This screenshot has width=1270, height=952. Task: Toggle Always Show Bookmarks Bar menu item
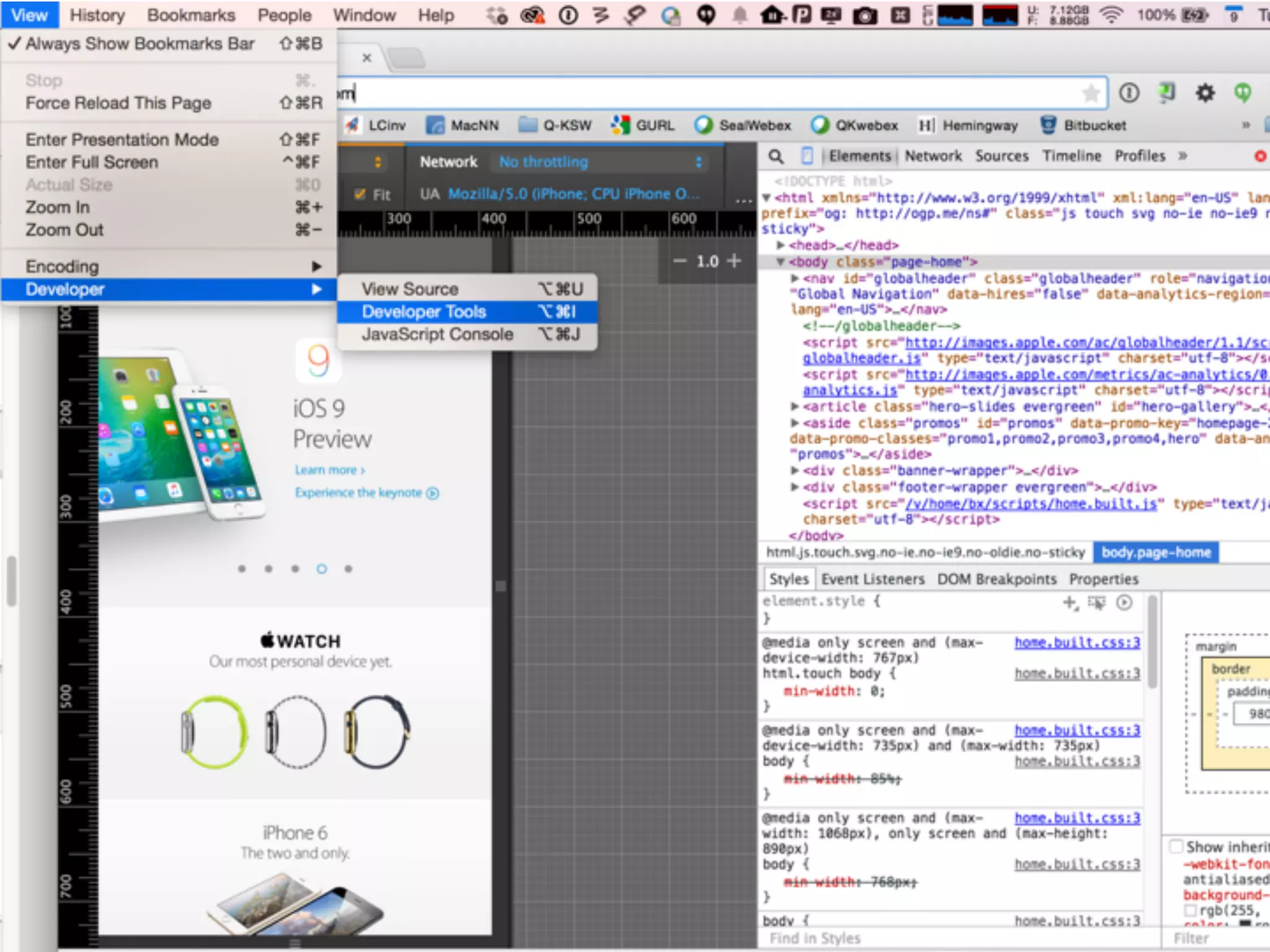coord(140,44)
